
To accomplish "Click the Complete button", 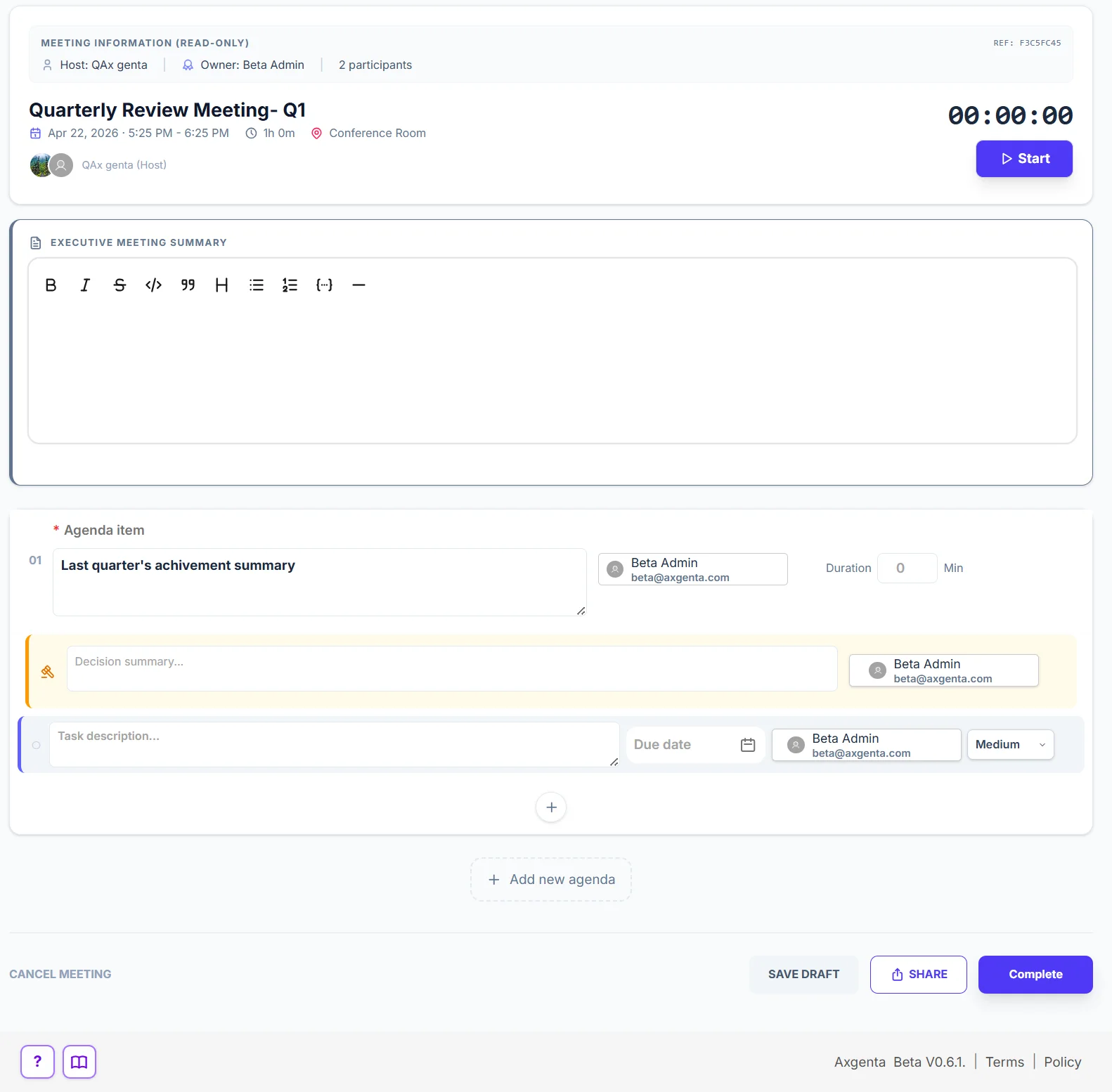I will 1035,974.
